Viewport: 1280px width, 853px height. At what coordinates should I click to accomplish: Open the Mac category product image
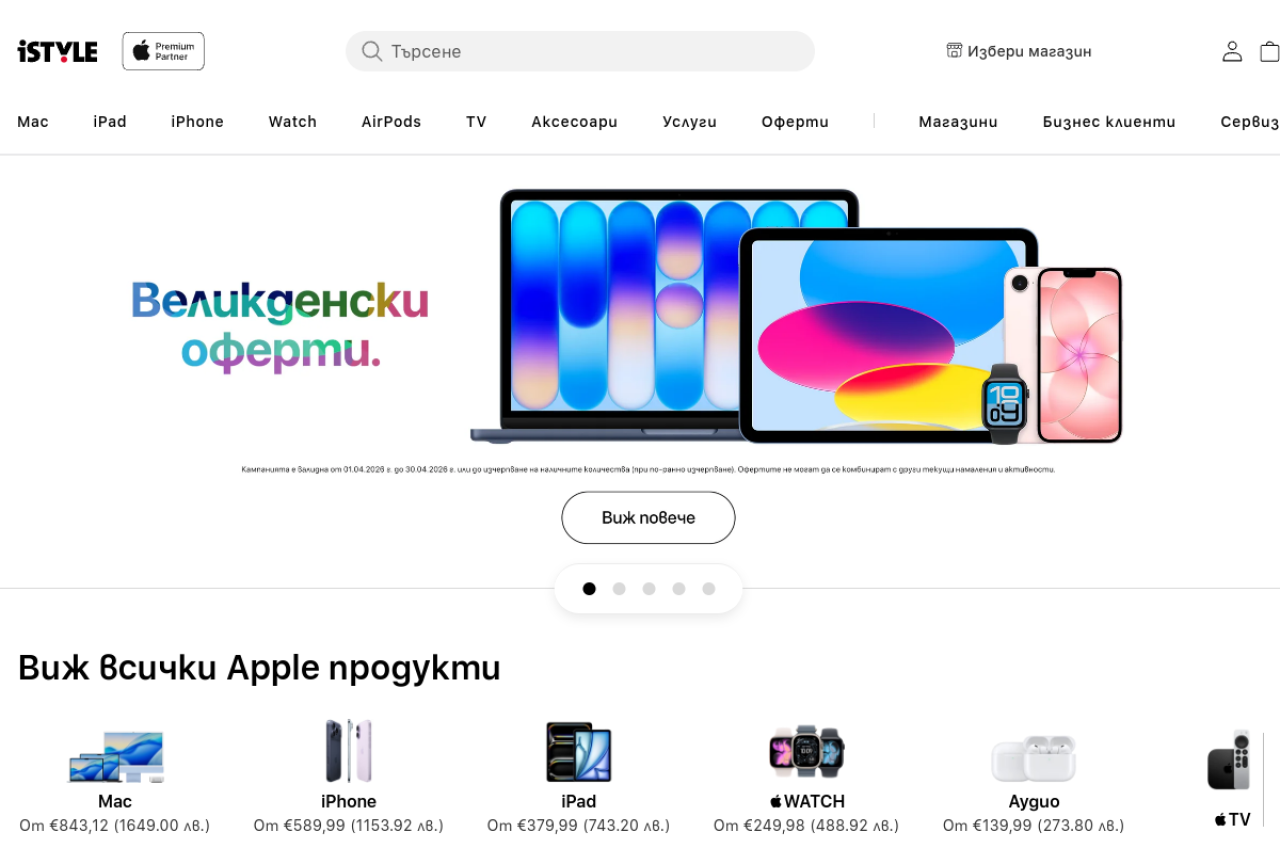click(115, 755)
